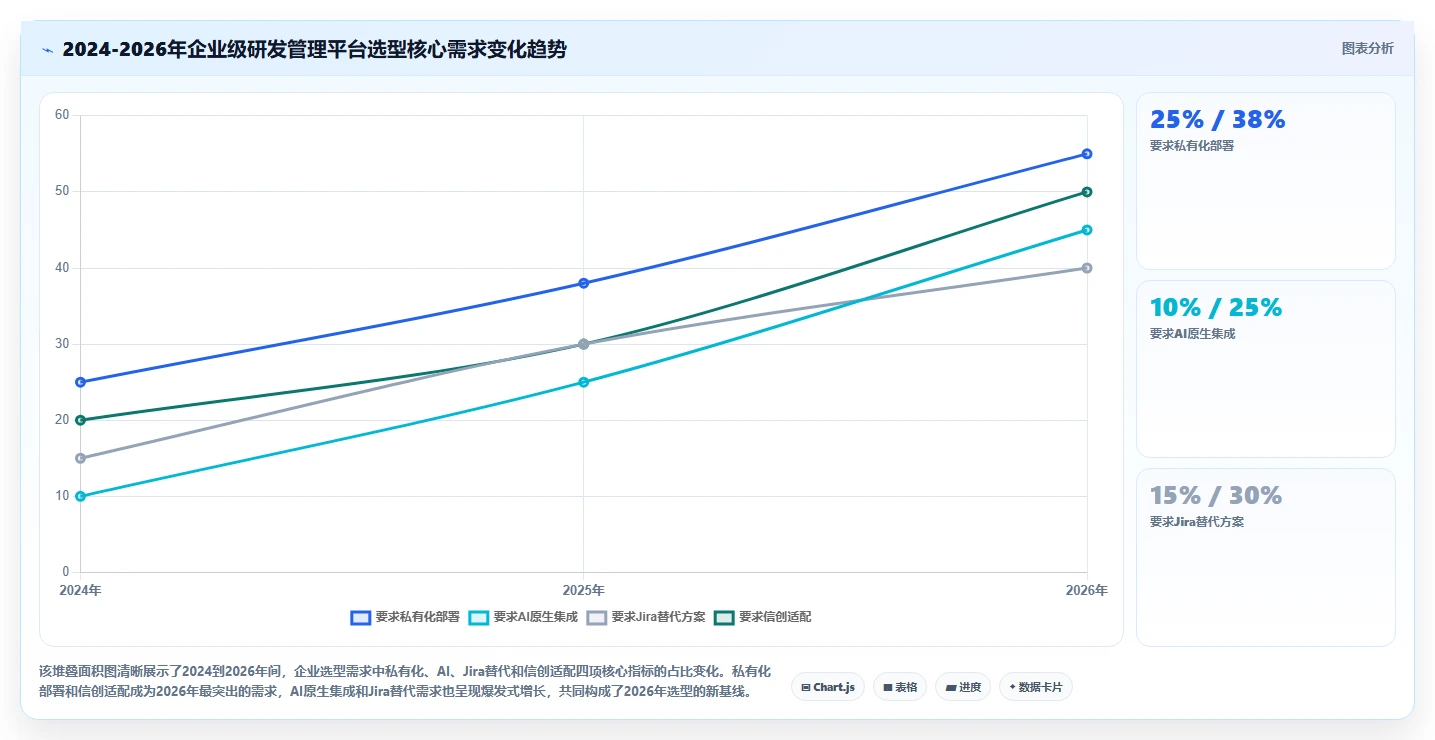Click the 2024 data point of Jira替代方案 at 15

pyautogui.click(x=80, y=458)
